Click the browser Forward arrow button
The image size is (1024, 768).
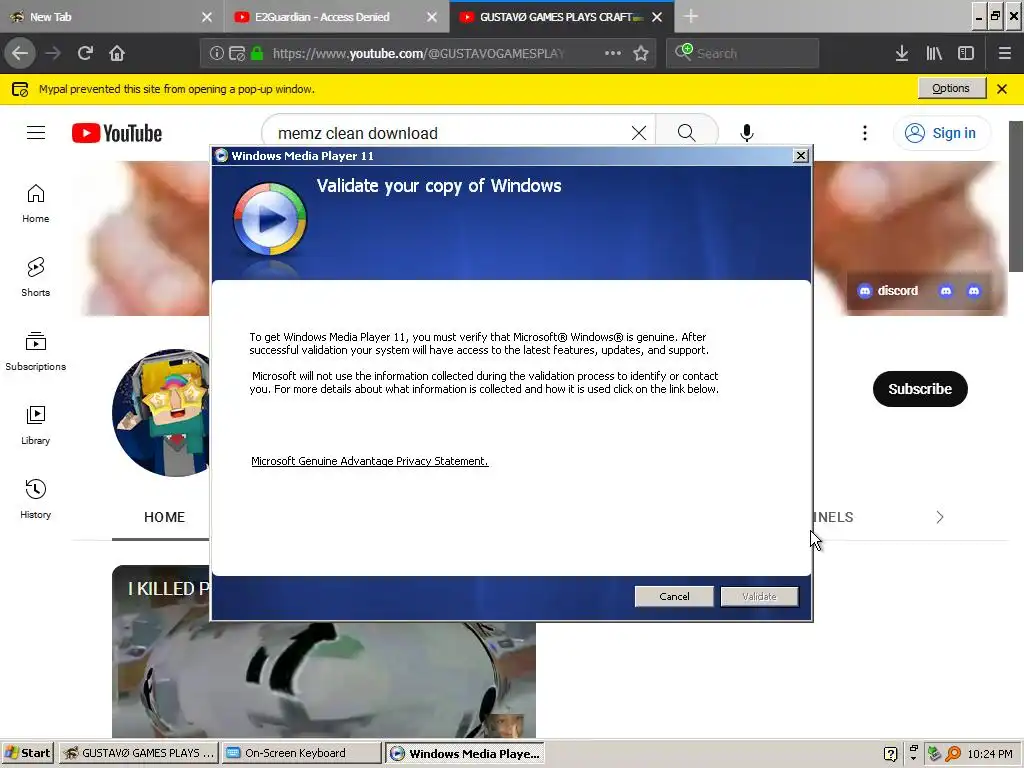pos(53,53)
